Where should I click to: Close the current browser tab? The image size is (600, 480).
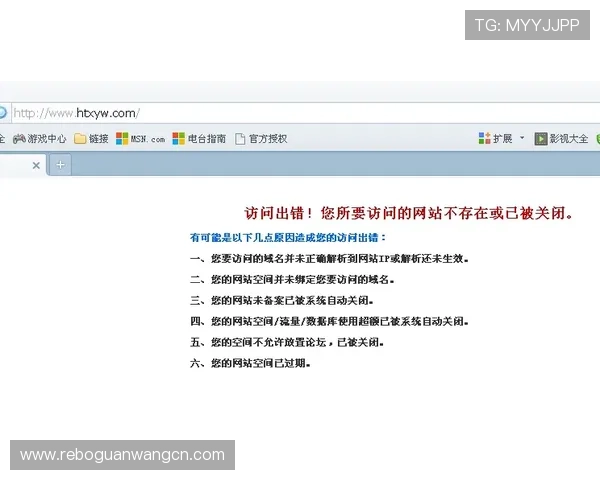[x=36, y=165]
